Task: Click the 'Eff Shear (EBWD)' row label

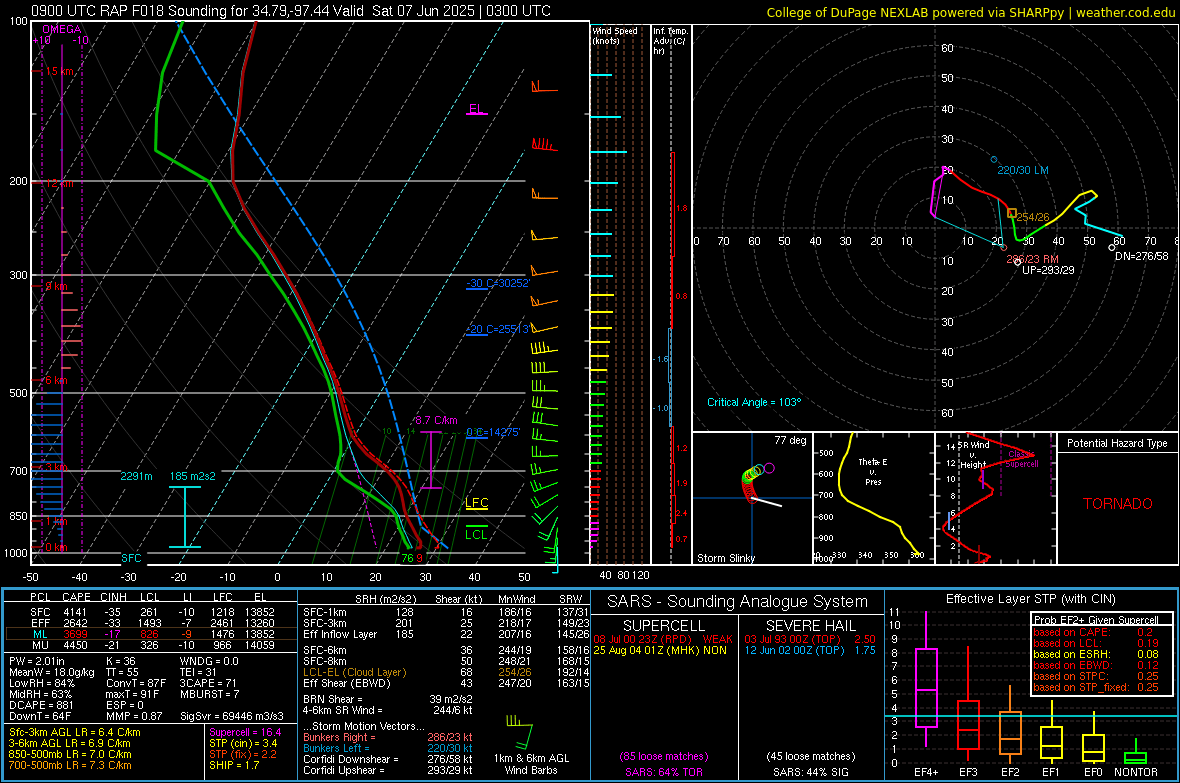Action: 347,684
